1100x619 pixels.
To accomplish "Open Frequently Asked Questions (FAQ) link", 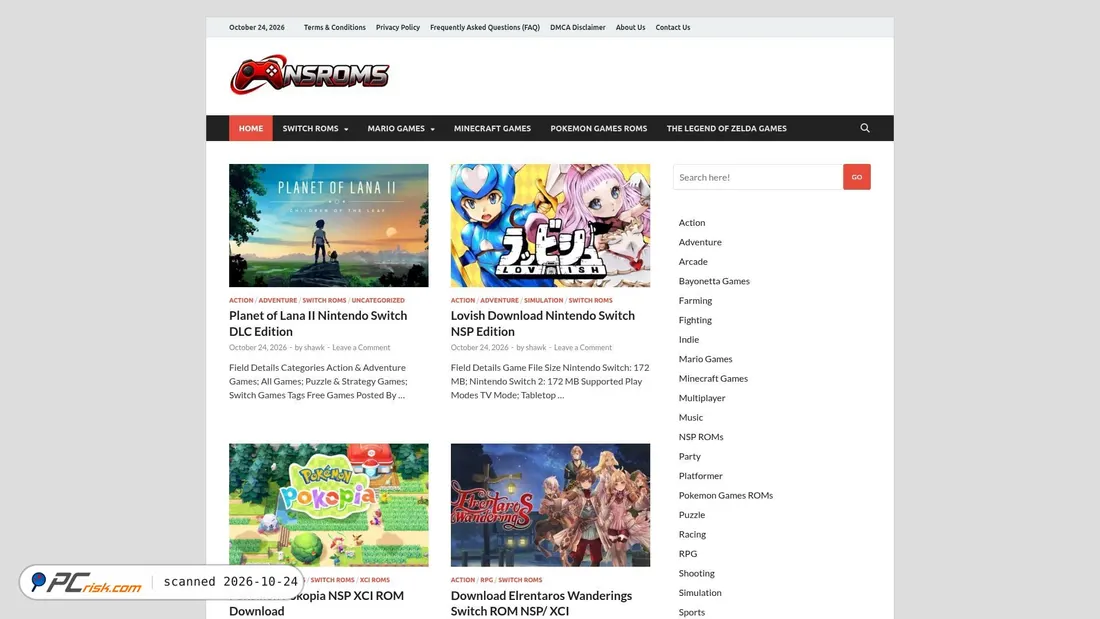I will point(485,27).
